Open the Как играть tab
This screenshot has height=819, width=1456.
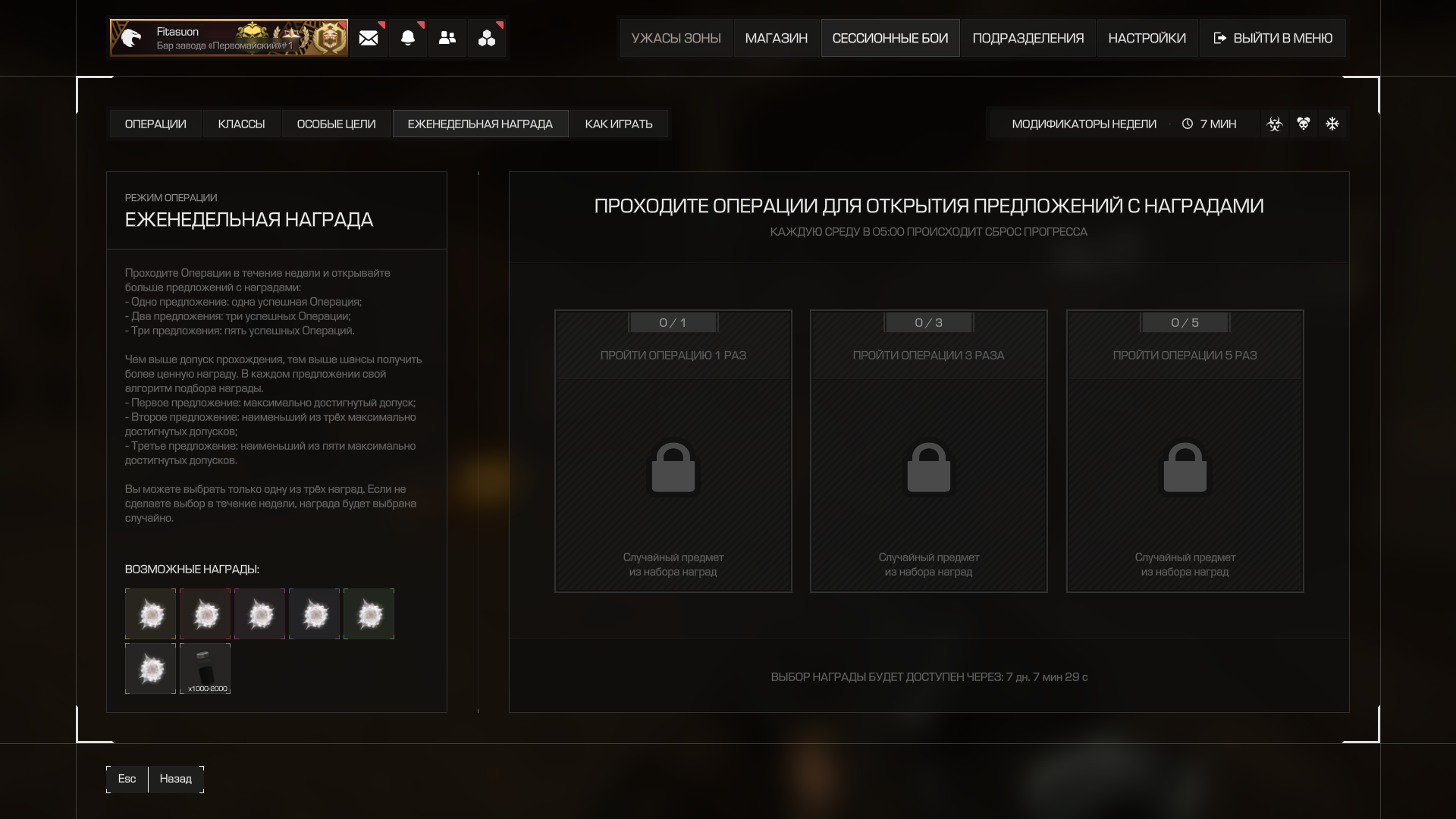tap(619, 124)
